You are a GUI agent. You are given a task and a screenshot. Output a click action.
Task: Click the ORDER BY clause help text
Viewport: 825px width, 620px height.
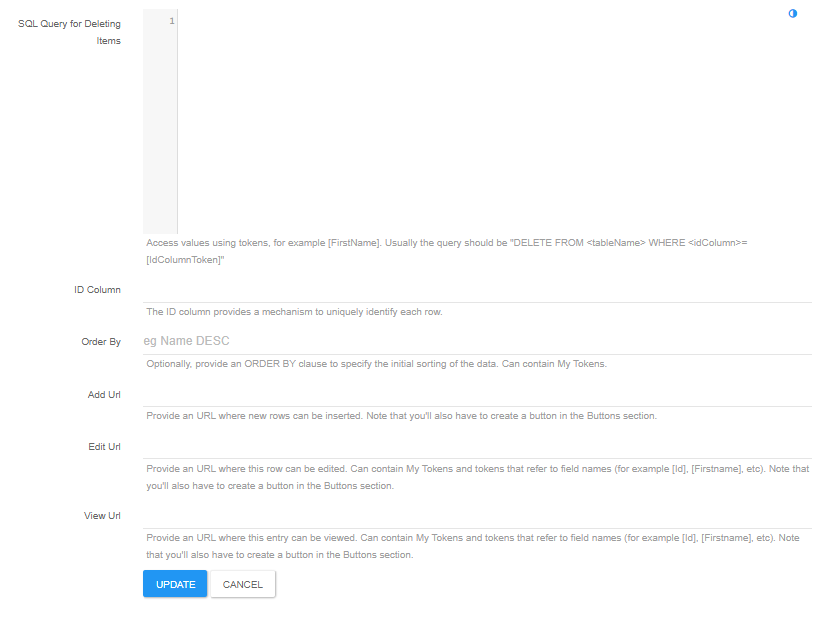[x=376, y=364]
